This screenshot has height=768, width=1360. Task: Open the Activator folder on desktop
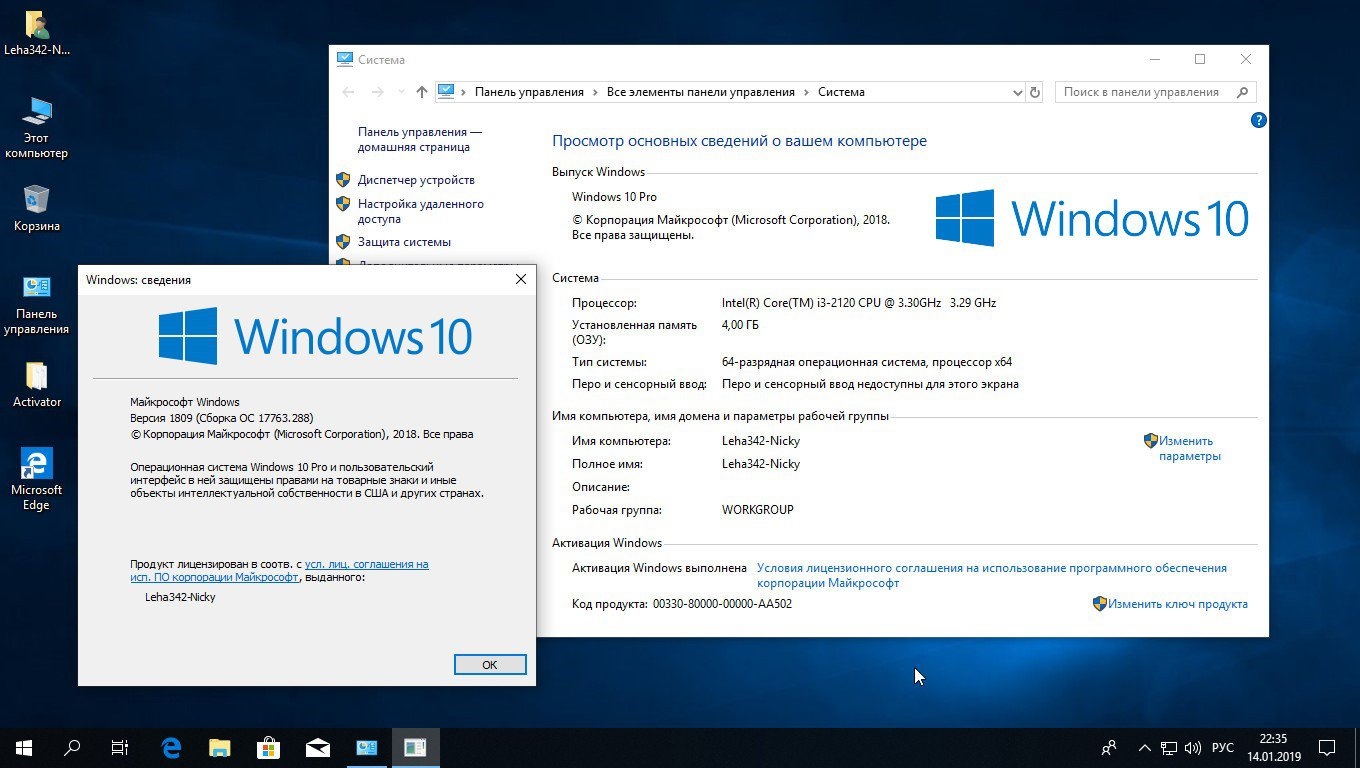point(37,384)
